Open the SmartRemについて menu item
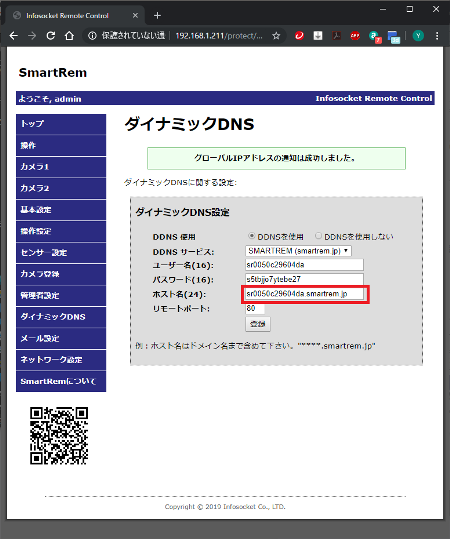 coord(61,381)
